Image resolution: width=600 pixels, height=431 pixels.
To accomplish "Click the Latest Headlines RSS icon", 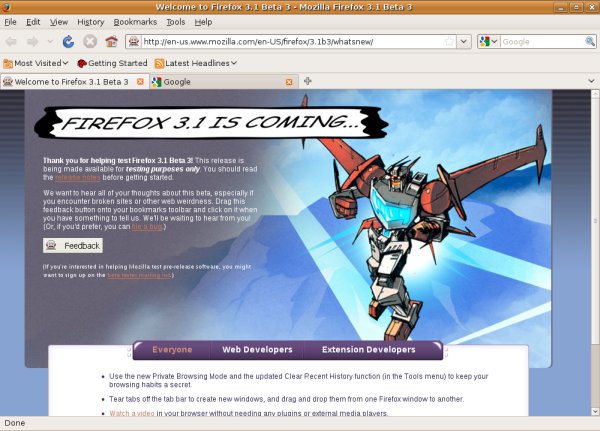I will 159,63.
